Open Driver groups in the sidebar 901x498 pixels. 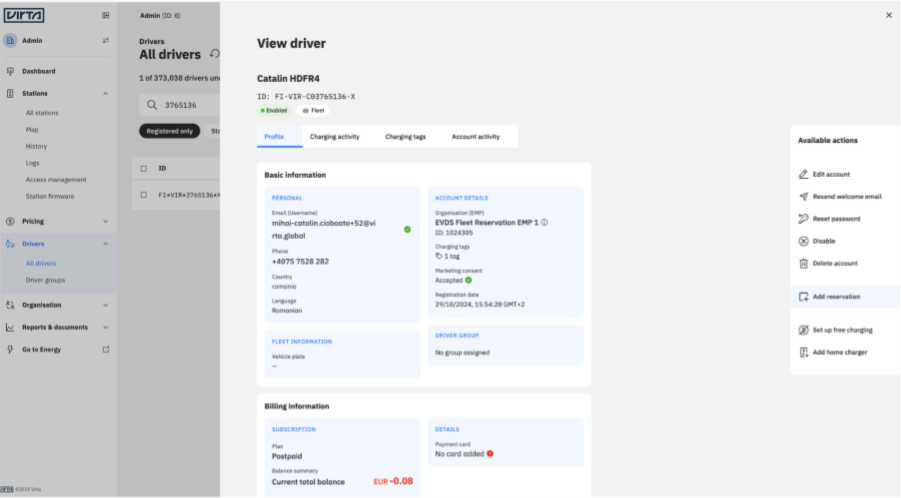tap(45, 280)
